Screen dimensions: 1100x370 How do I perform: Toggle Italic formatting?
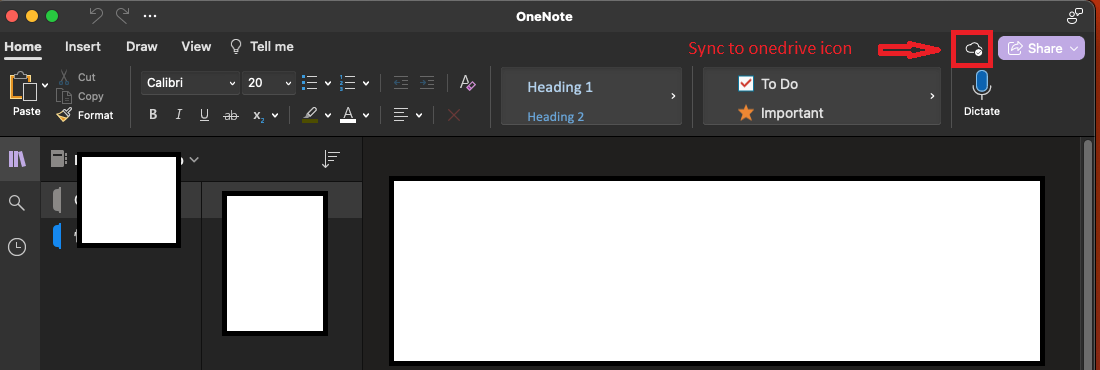tap(178, 115)
